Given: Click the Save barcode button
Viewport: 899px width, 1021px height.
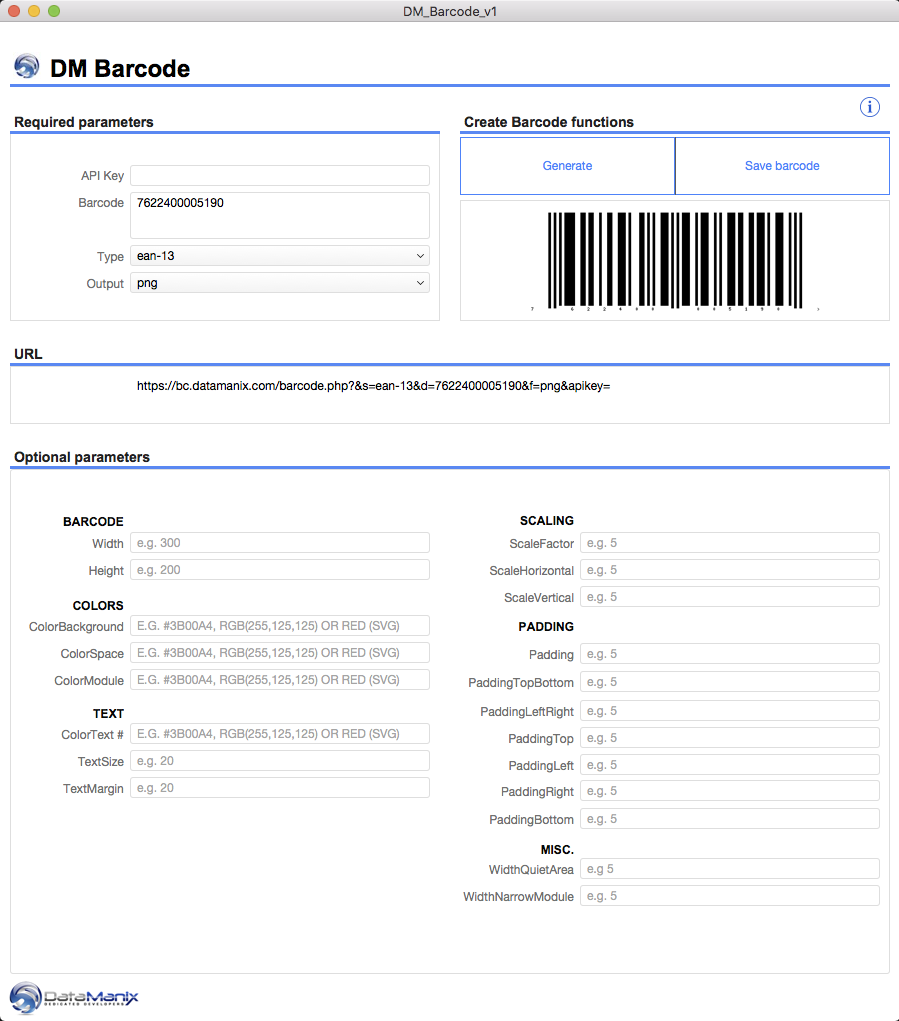Looking at the screenshot, I should click(x=782, y=165).
